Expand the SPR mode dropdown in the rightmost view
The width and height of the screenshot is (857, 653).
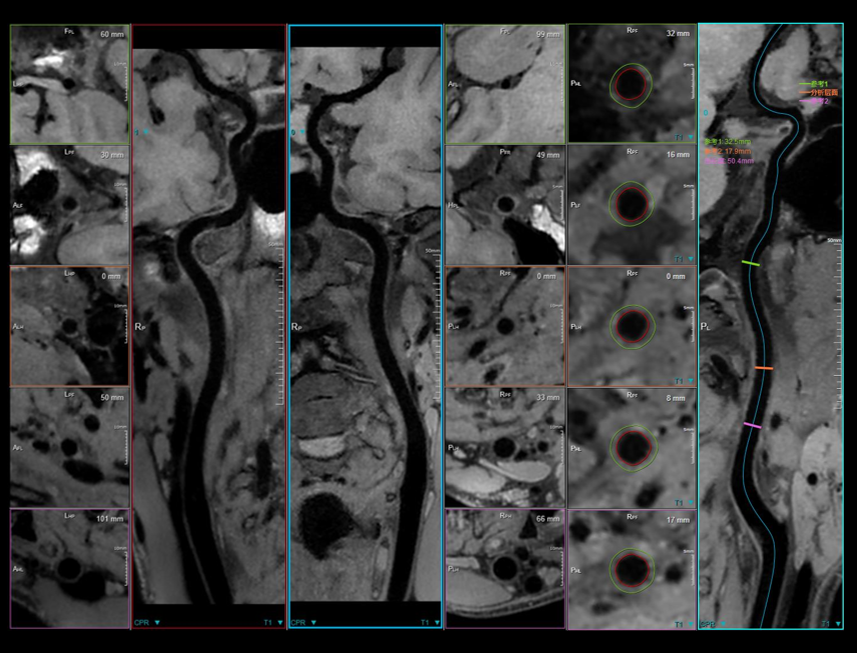pos(713,623)
